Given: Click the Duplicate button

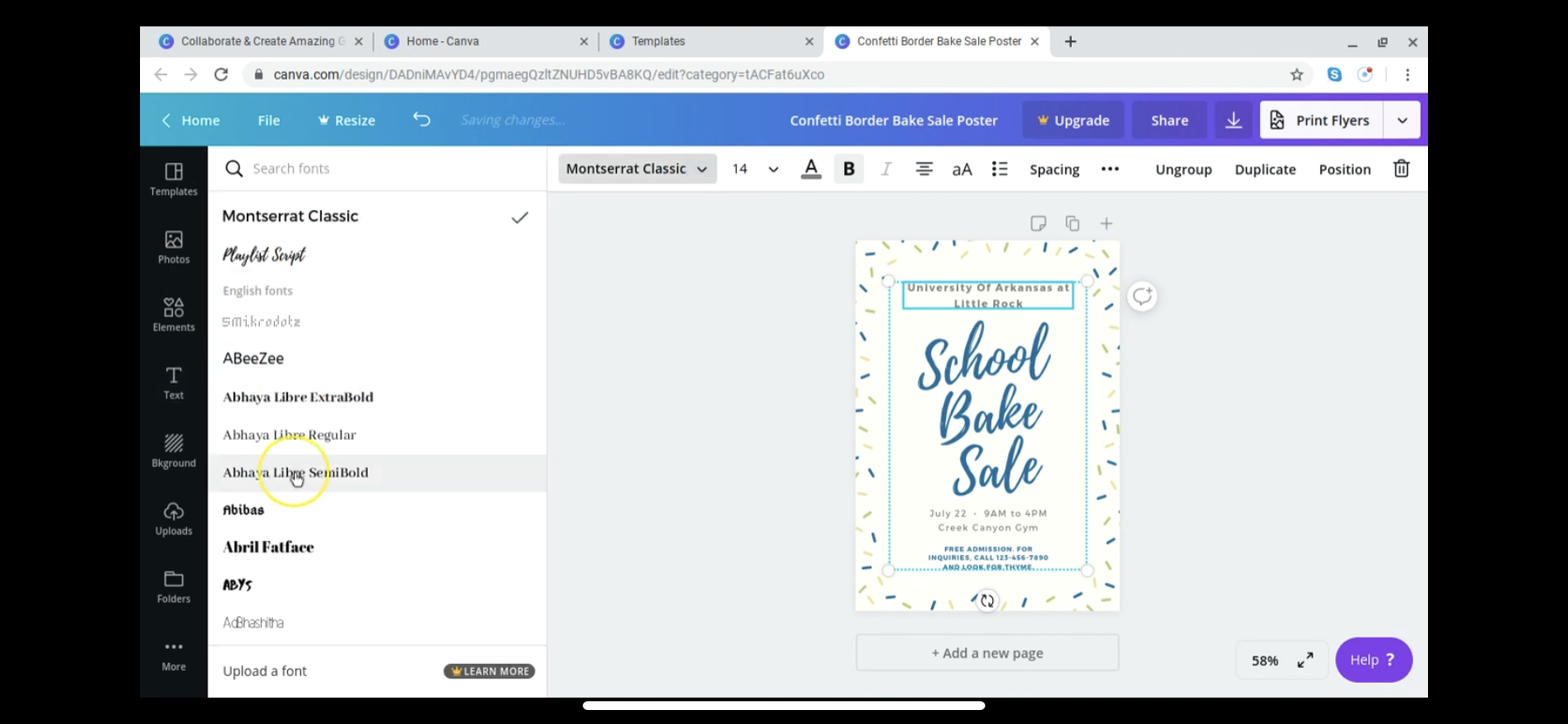Looking at the screenshot, I should 1265,170.
